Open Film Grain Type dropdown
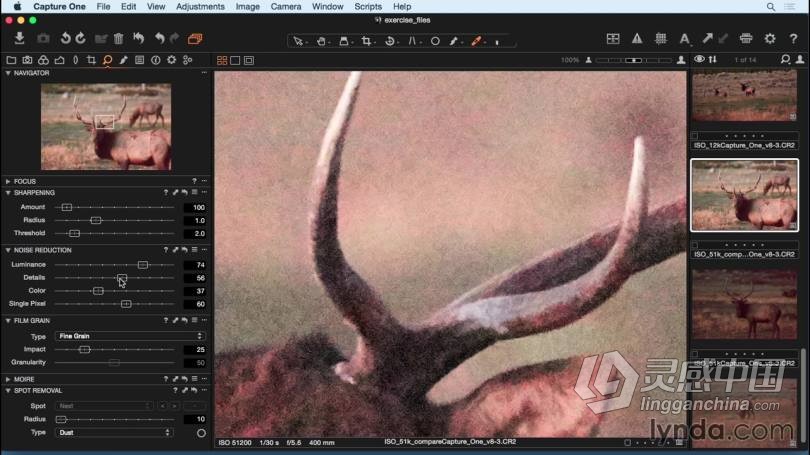Viewport: 810px width, 455px height. [130, 336]
